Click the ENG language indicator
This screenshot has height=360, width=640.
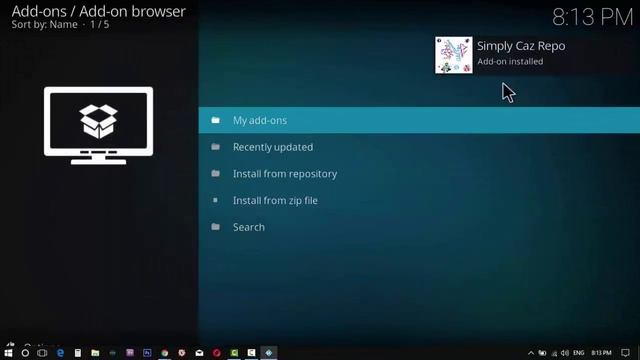click(x=578, y=353)
